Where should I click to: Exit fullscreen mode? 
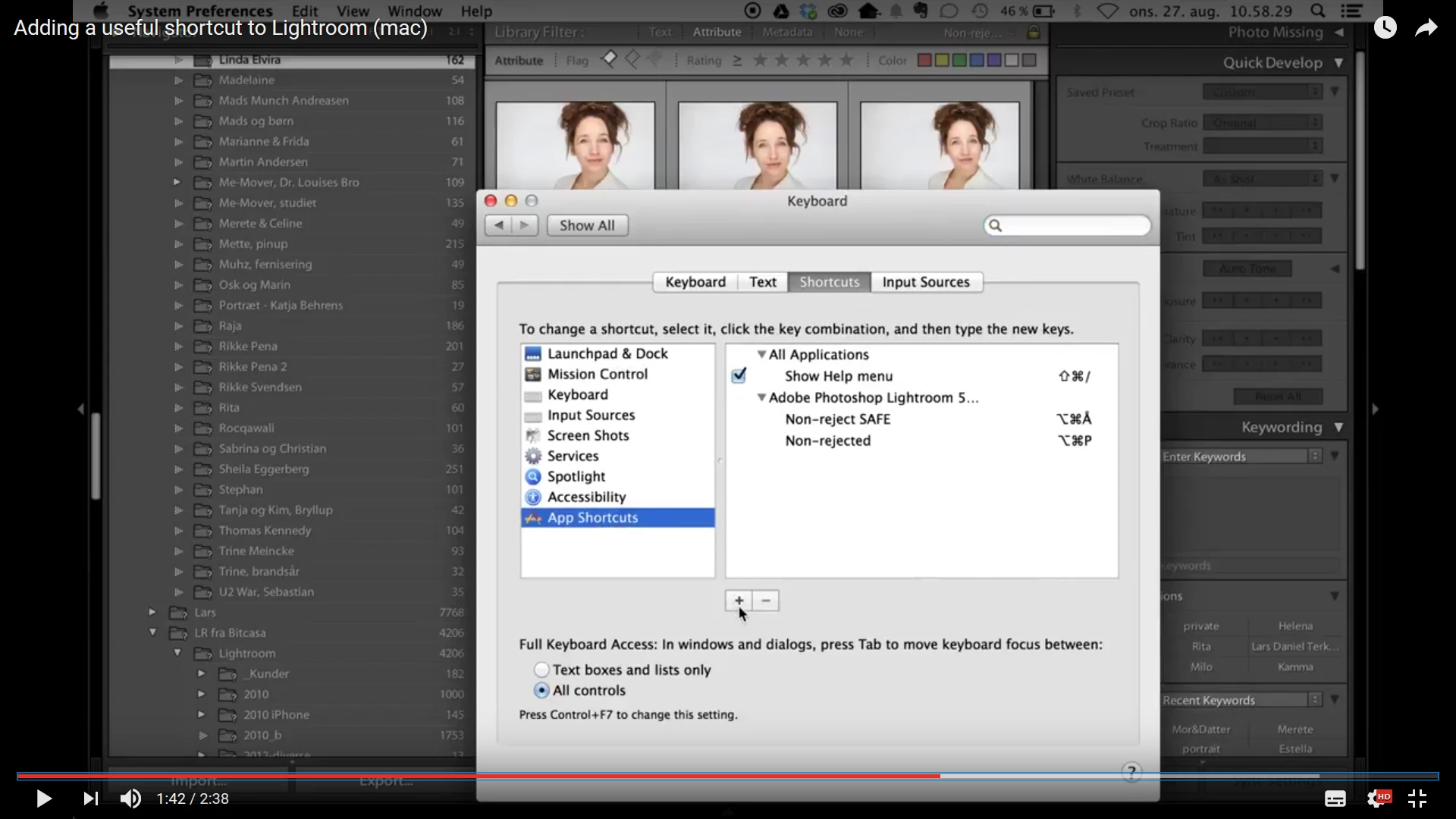click(x=1417, y=799)
